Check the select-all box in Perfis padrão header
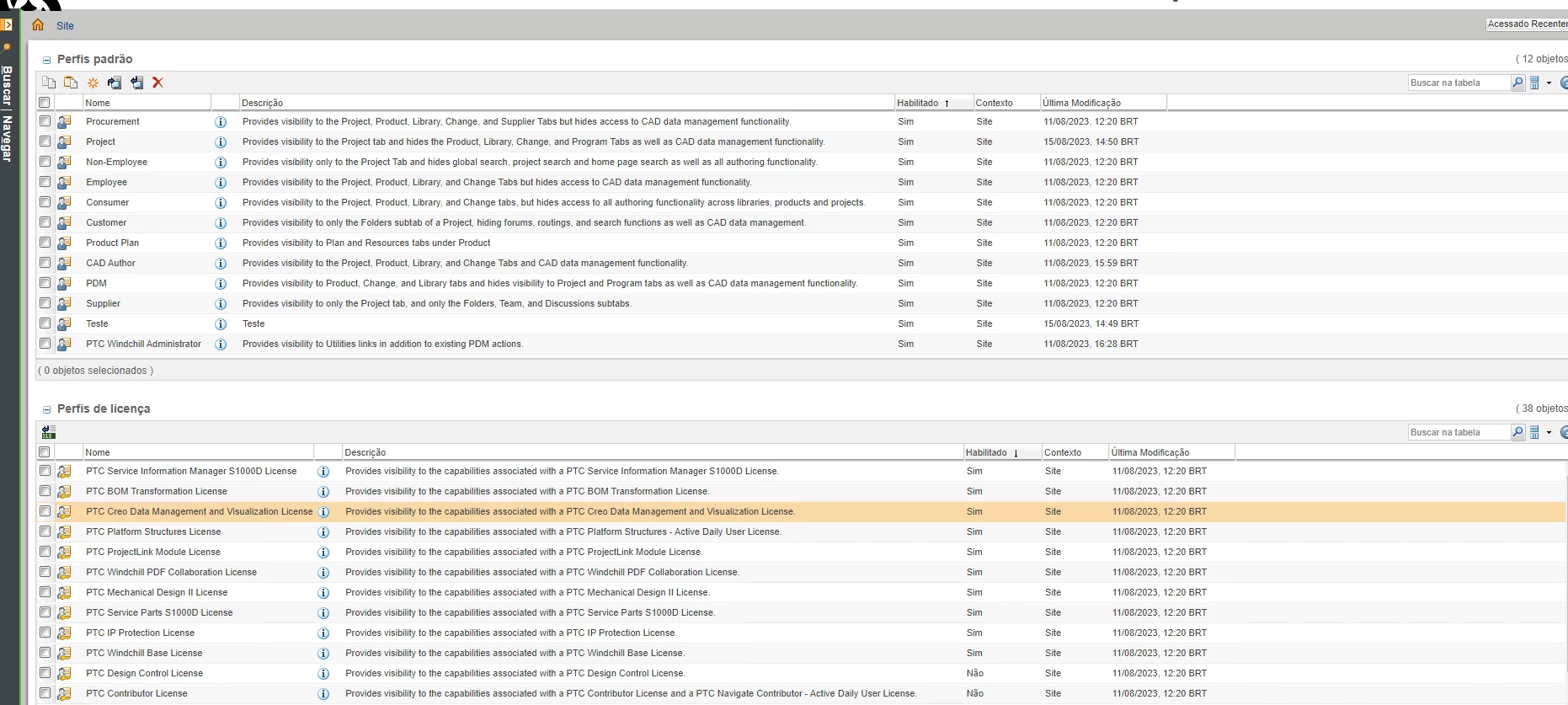The width and height of the screenshot is (1568, 705). (x=45, y=103)
